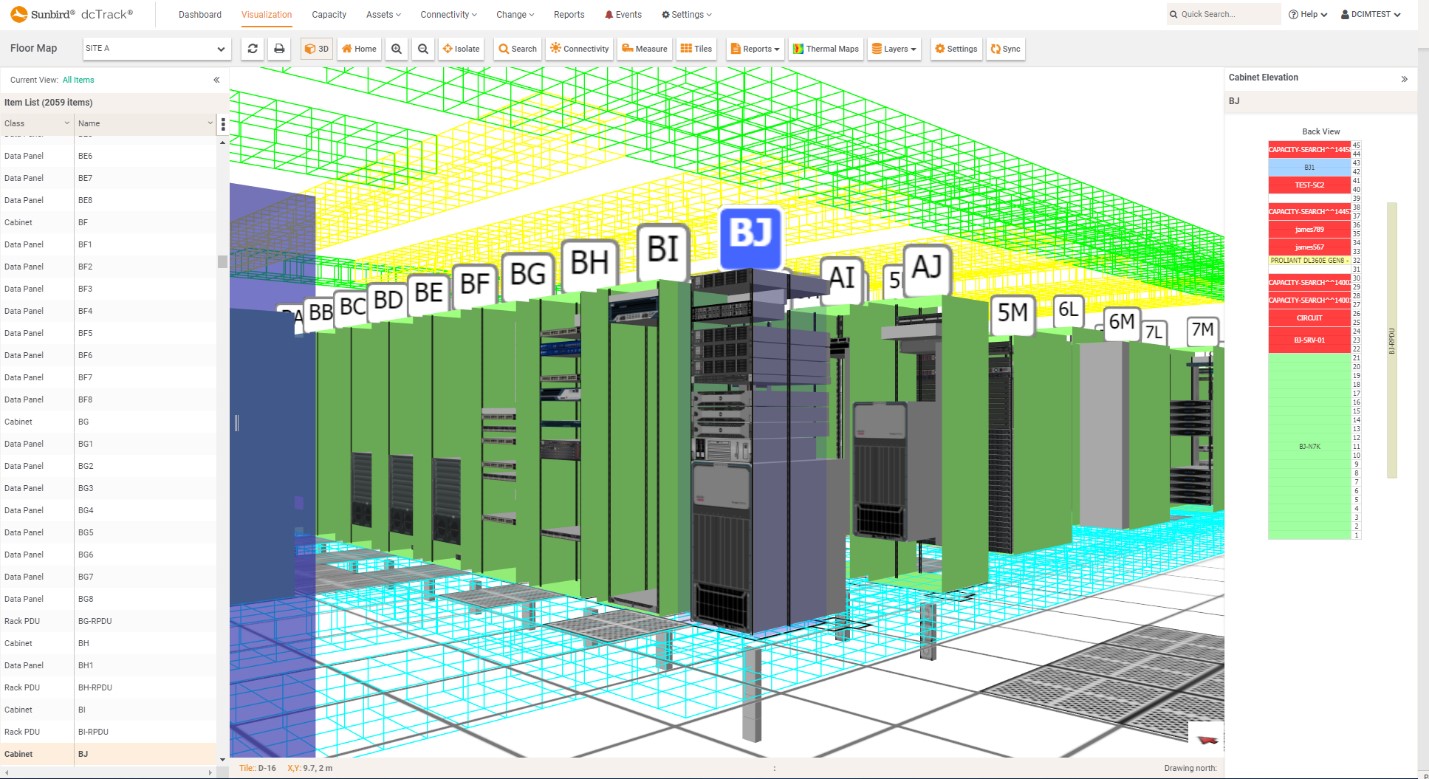Select the red TEST-SC2 block in elevation

click(x=1309, y=185)
